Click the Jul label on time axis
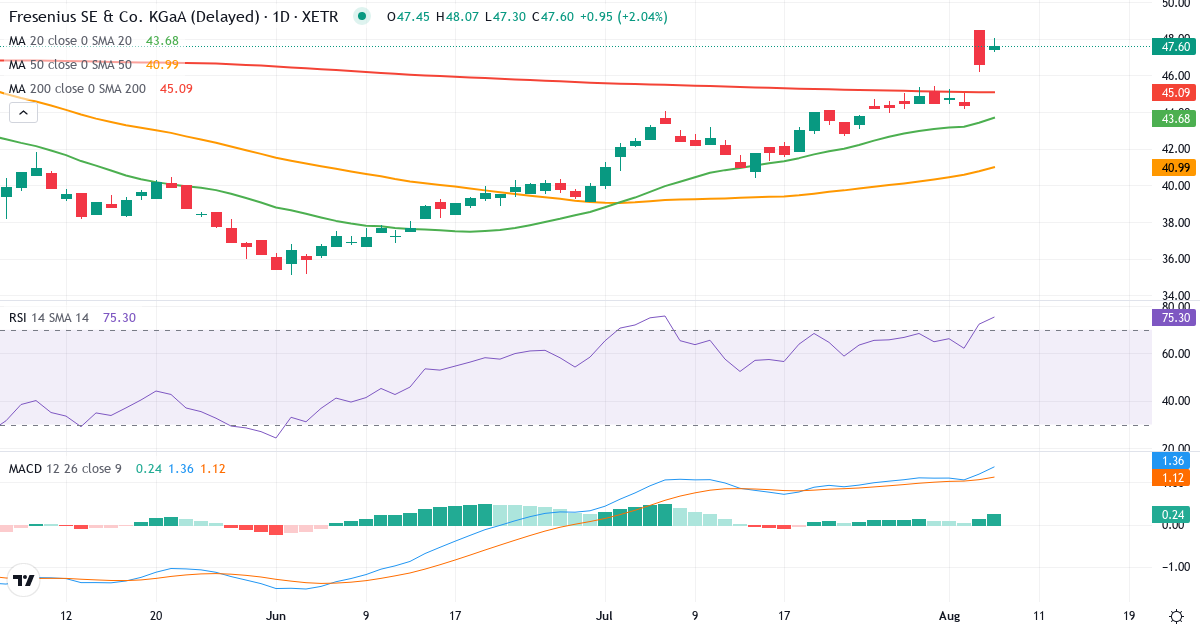1200x630 pixels. pos(603,617)
